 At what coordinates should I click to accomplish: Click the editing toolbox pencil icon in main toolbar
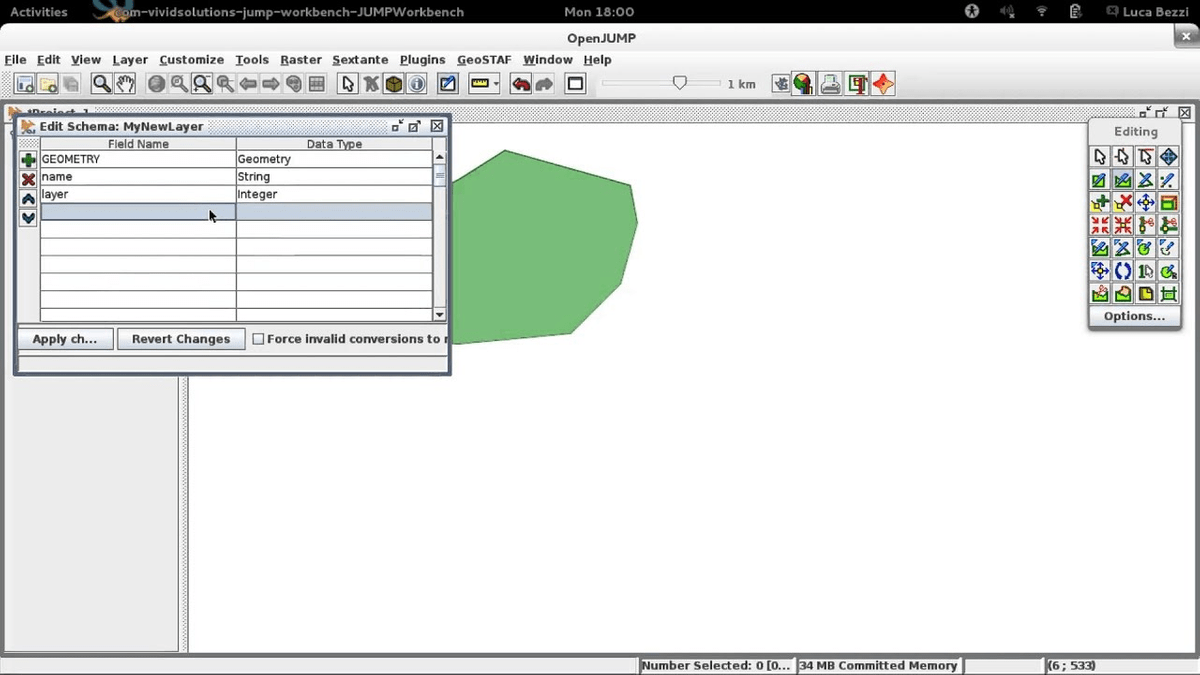point(448,85)
